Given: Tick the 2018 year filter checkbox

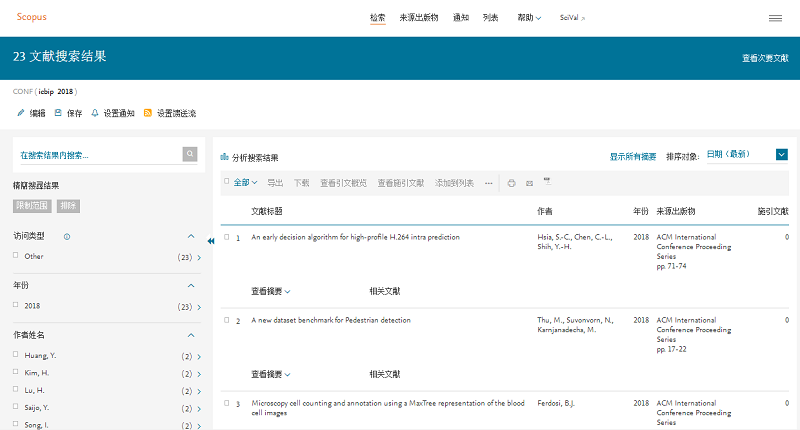Looking at the screenshot, I should (16, 306).
